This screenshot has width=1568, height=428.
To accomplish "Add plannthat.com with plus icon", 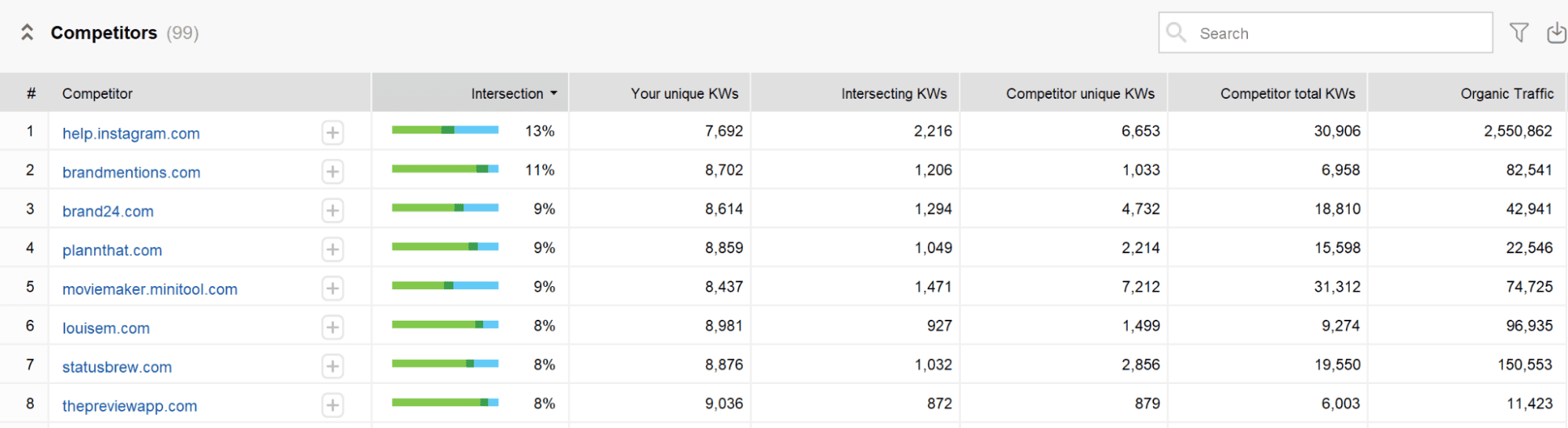I will pyautogui.click(x=333, y=249).
